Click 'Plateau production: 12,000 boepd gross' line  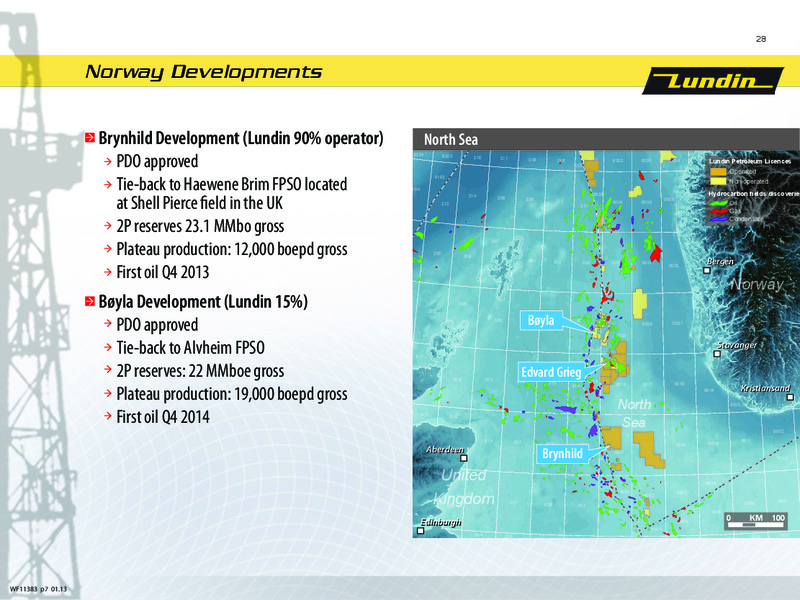pyautogui.click(x=232, y=249)
